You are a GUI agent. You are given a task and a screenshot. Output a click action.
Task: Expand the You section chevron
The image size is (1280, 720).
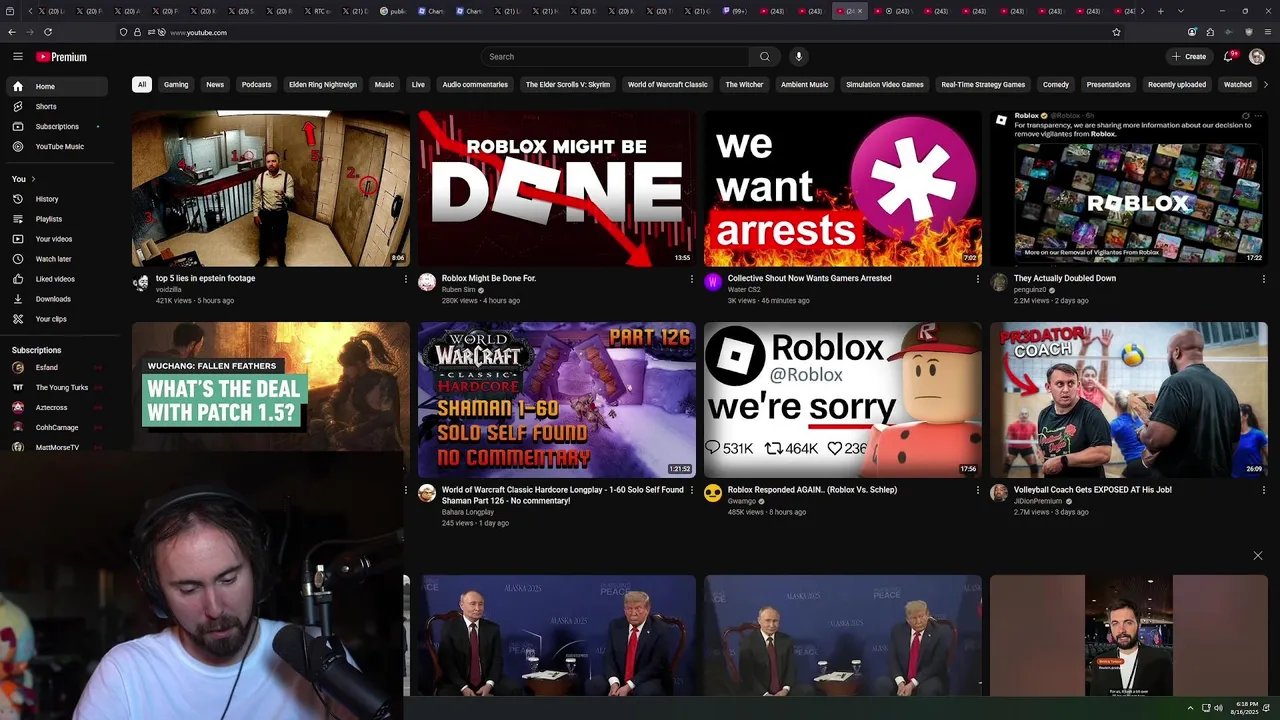click(33, 179)
